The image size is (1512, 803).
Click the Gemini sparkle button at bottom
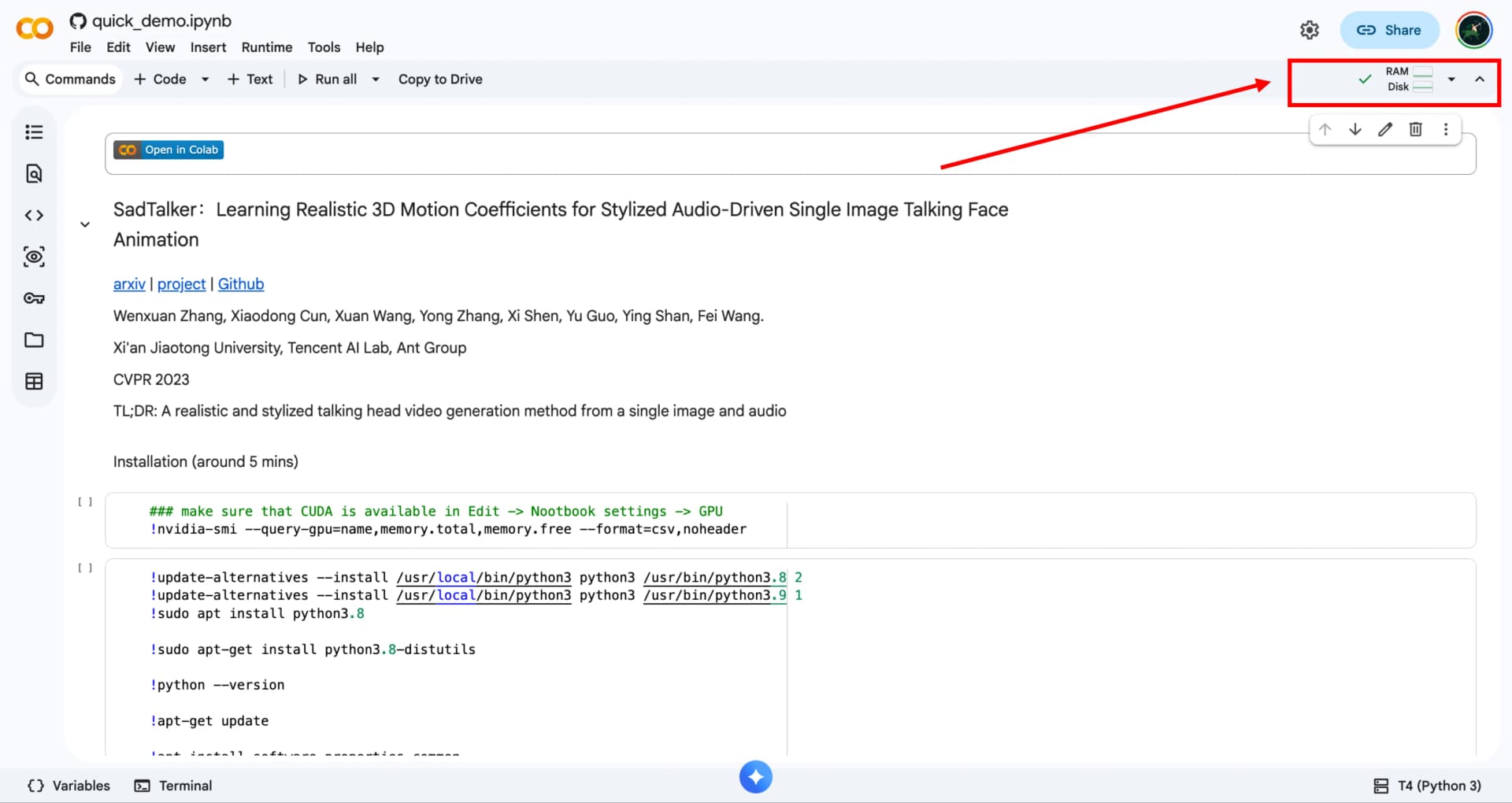point(755,777)
